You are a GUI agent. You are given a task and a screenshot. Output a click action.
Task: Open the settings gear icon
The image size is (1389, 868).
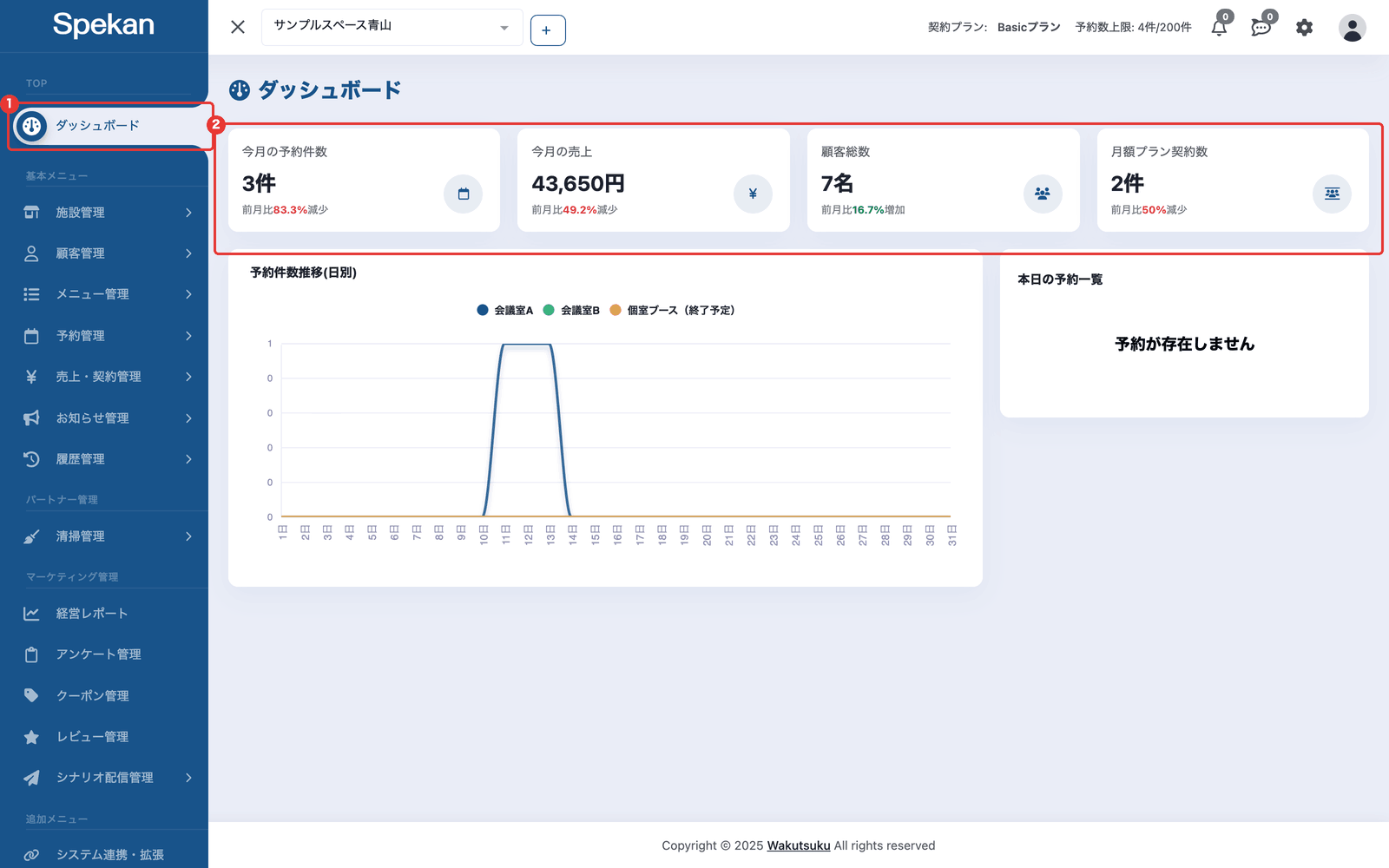1304,28
